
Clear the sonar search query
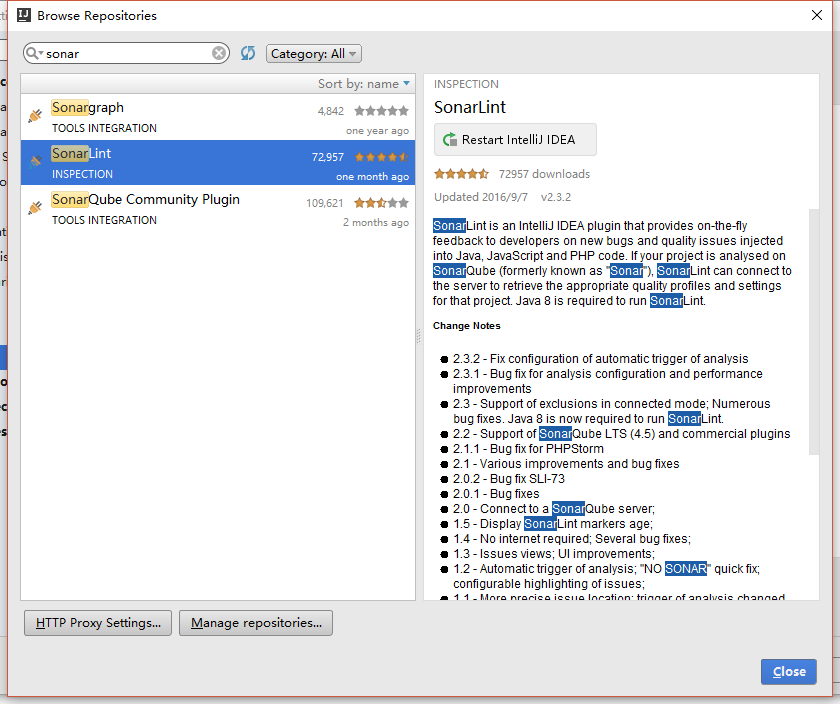click(218, 53)
